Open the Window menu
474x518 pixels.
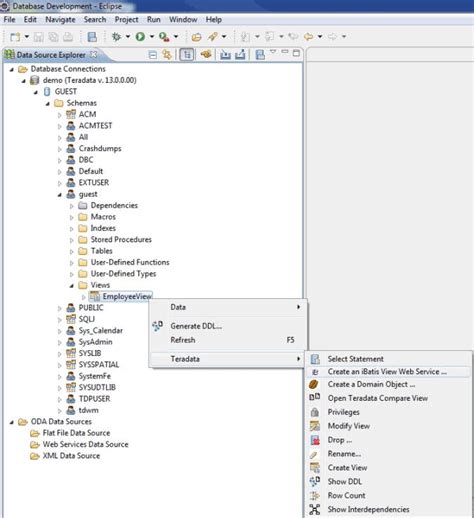click(x=183, y=20)
